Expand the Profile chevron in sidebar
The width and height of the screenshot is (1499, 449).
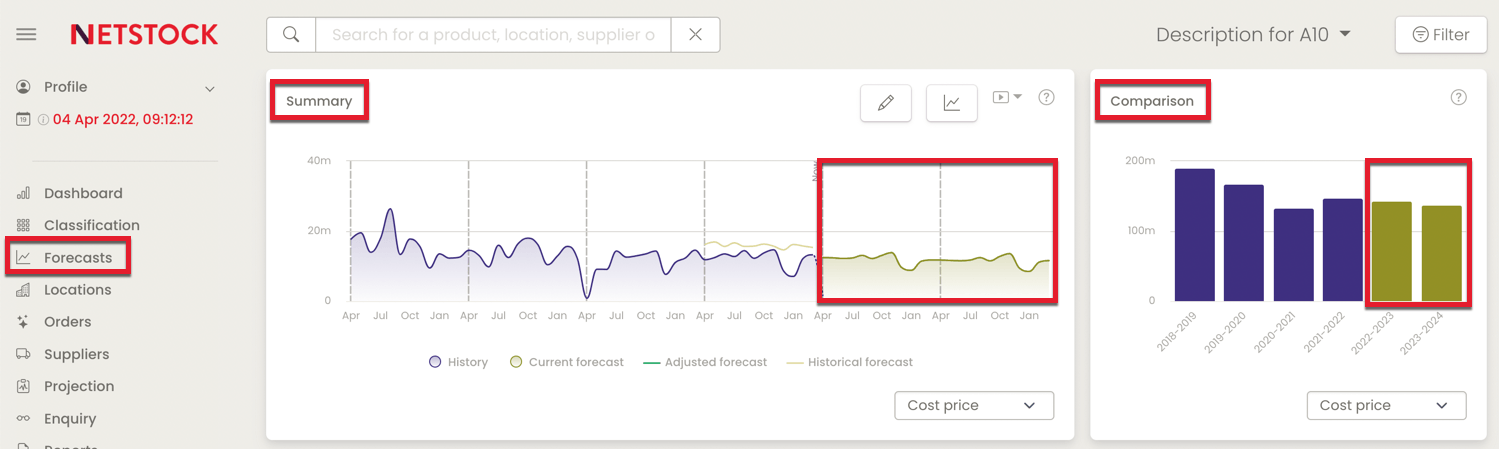[210, 89]
